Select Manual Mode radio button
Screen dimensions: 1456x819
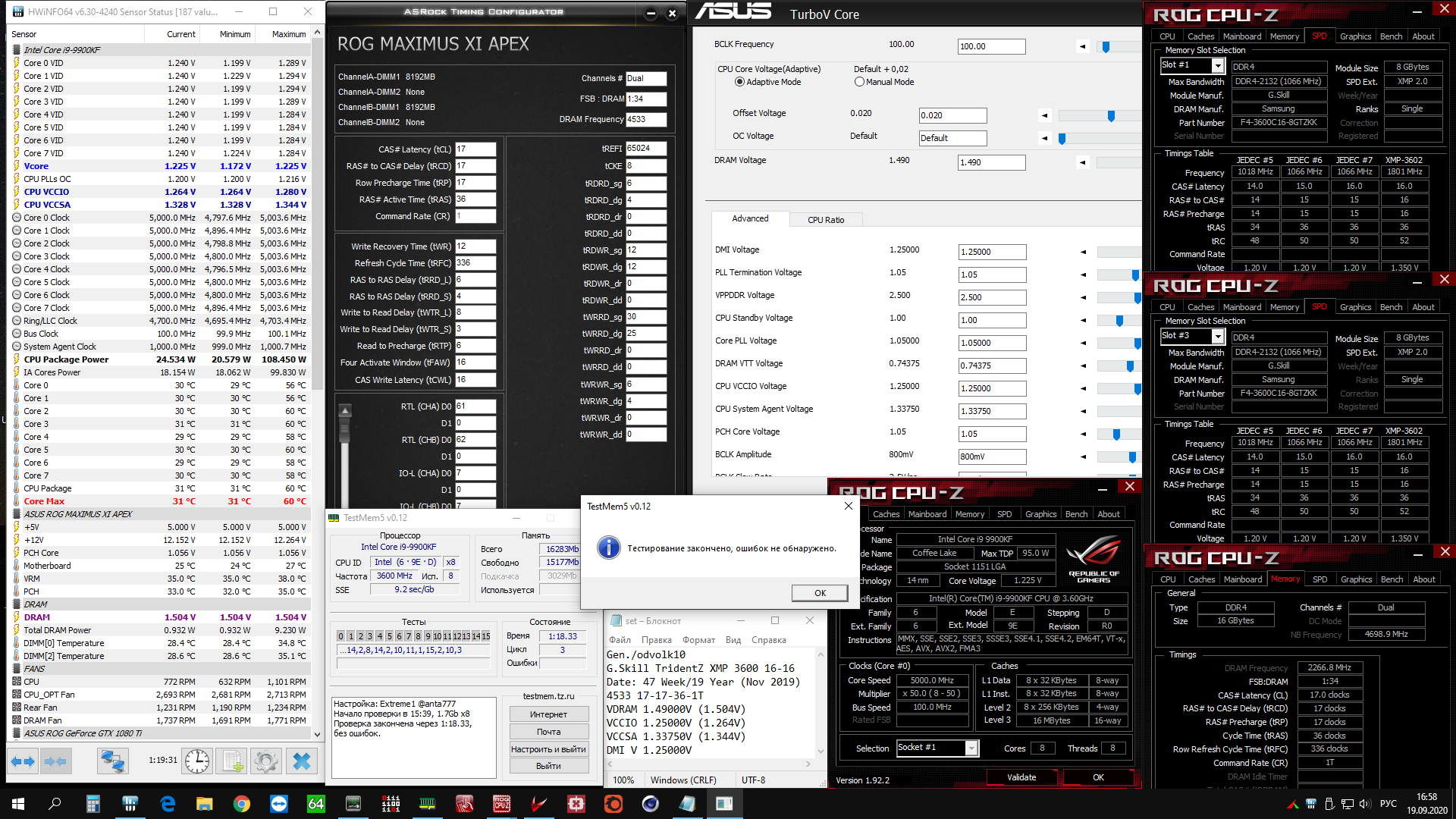(x=859, y=82)
